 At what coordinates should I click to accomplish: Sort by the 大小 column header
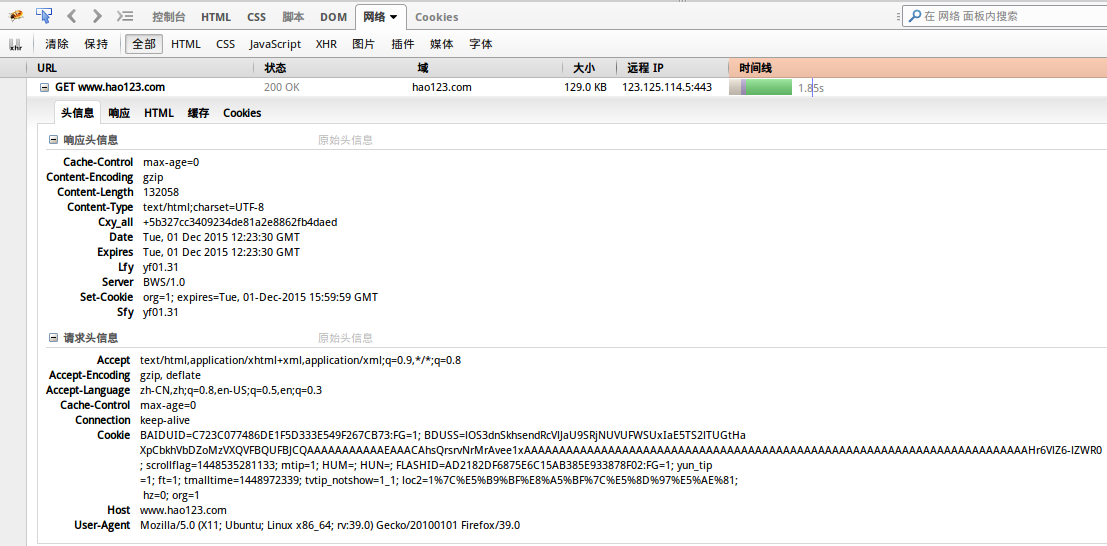[x=590, y=68]
